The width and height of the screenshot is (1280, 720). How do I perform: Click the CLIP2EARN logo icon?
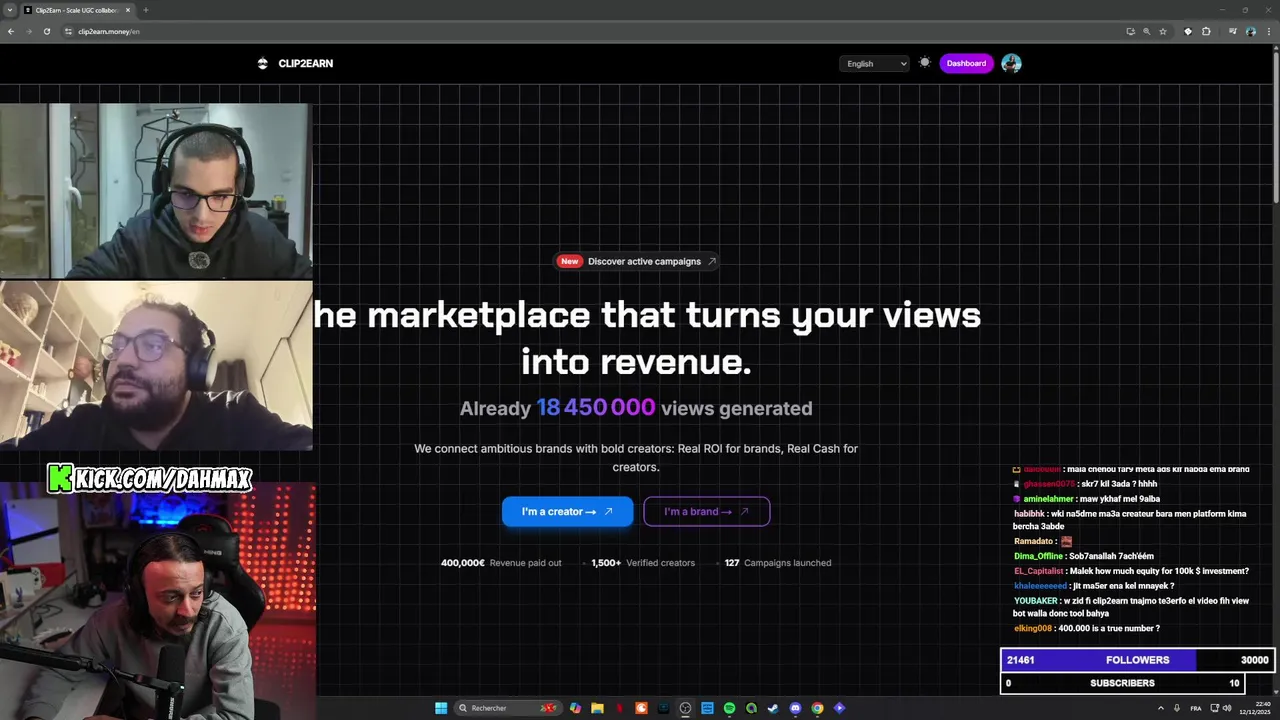(262, 63)
